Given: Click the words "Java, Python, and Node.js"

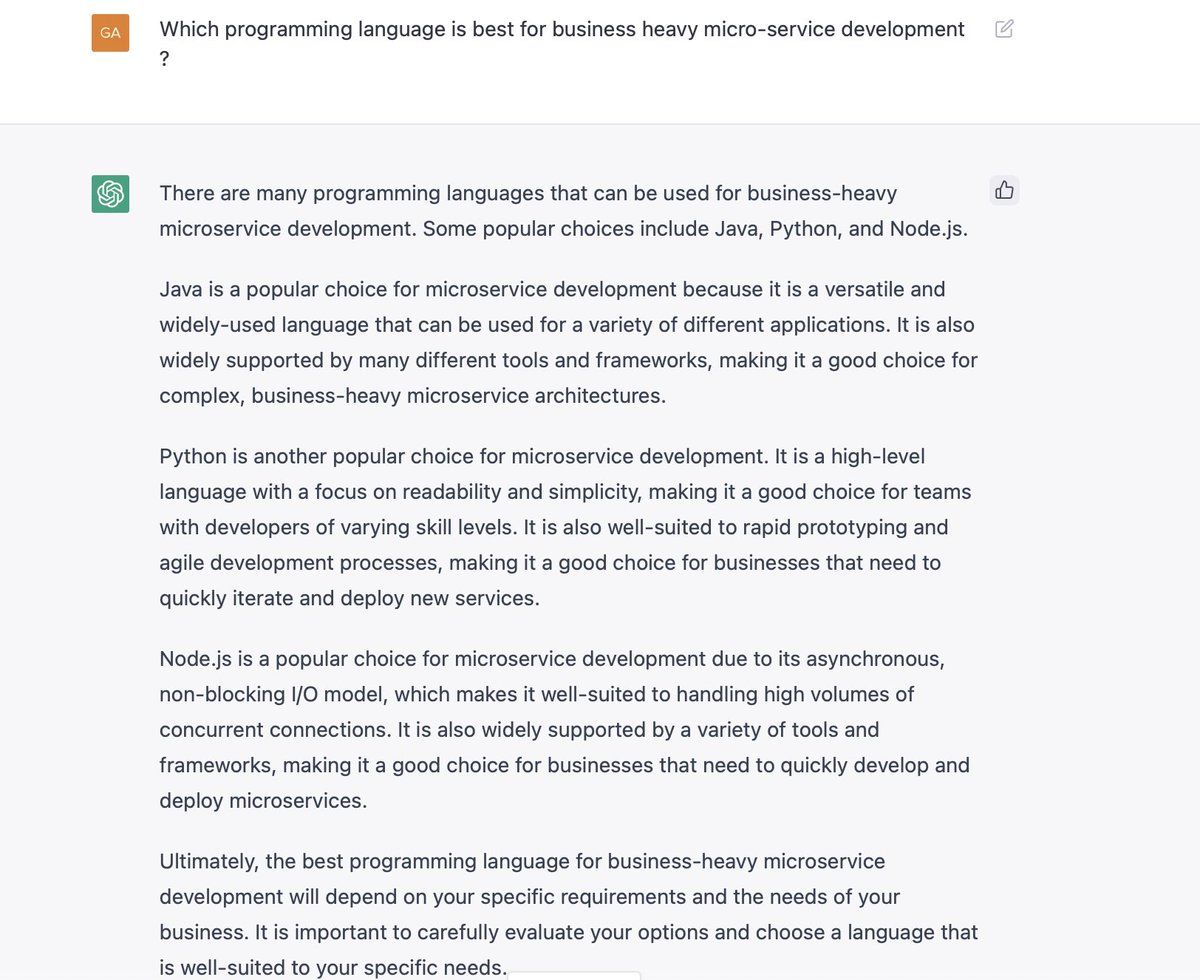Looking at the screenshot, I should point(841,228).
